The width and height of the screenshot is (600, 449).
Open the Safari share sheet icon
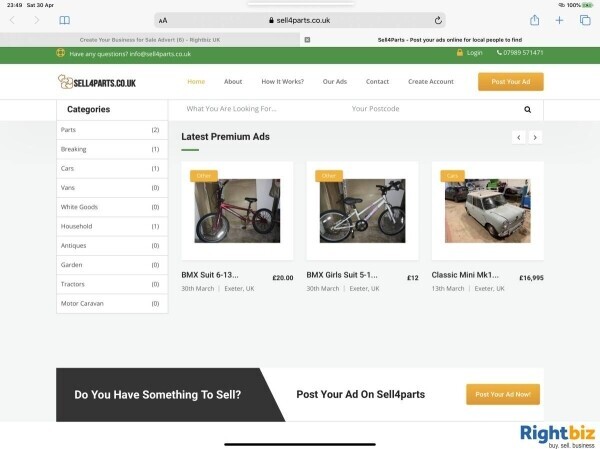tap(535, 20)
